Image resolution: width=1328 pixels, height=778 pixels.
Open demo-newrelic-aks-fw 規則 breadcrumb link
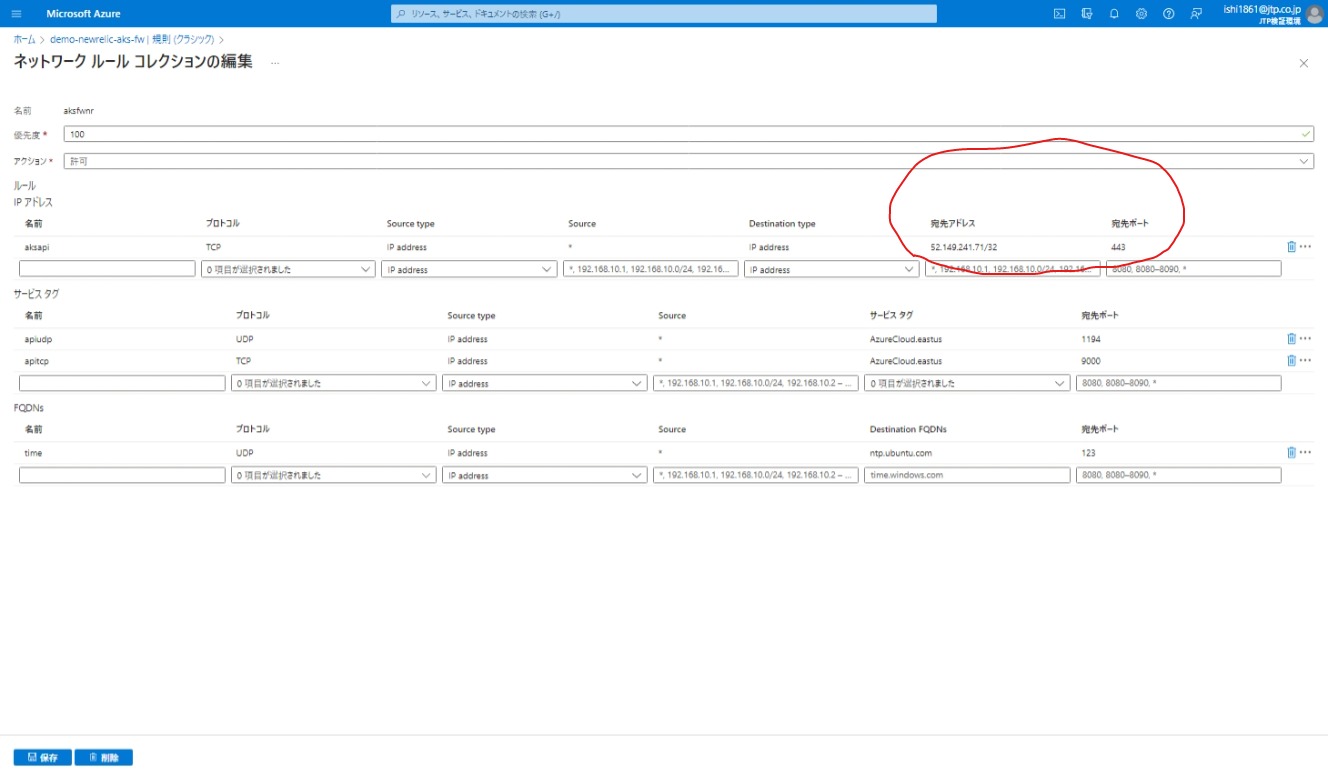132,39
